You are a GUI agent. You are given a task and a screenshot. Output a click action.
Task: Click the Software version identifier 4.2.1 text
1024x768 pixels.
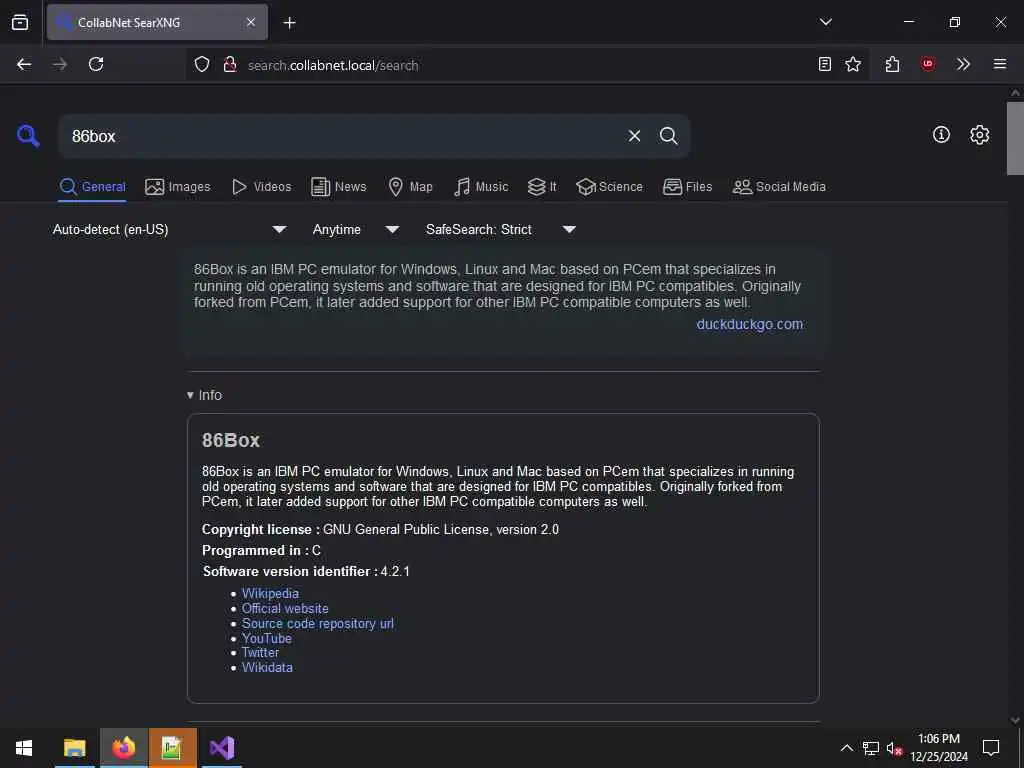(x=306, y=571)
